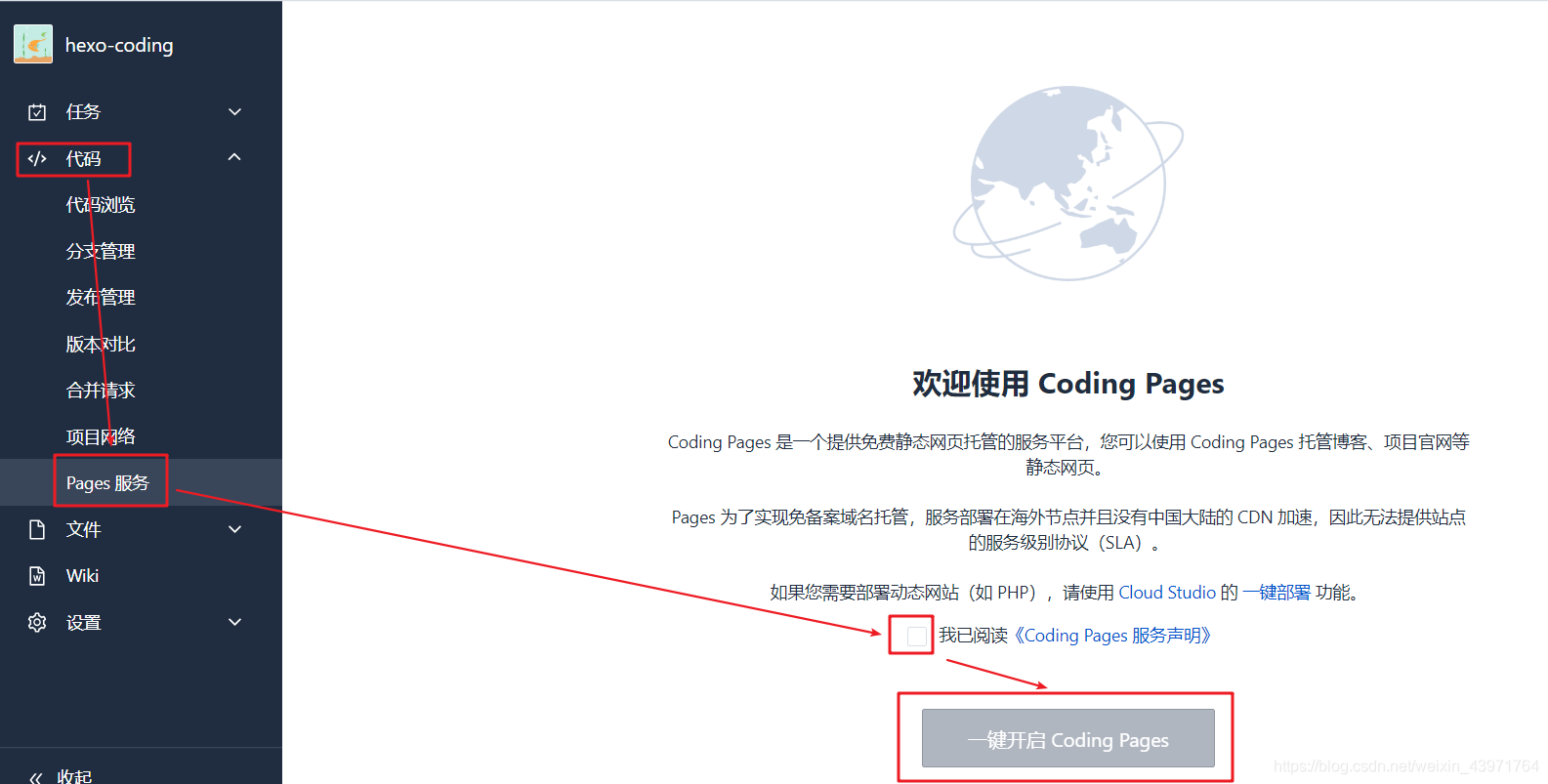
Task: Click the 文件 document icon
Action: coord(37,529)
